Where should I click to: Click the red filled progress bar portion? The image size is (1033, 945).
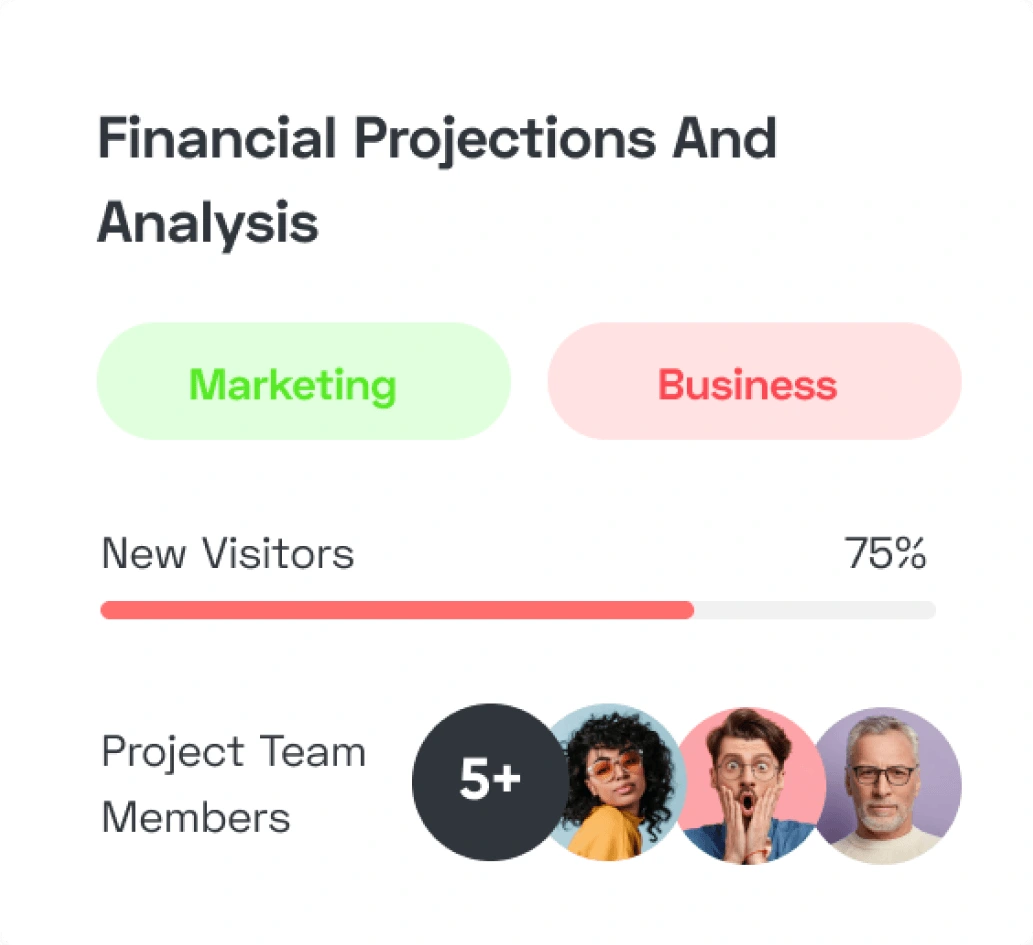(x=397, y=610)
